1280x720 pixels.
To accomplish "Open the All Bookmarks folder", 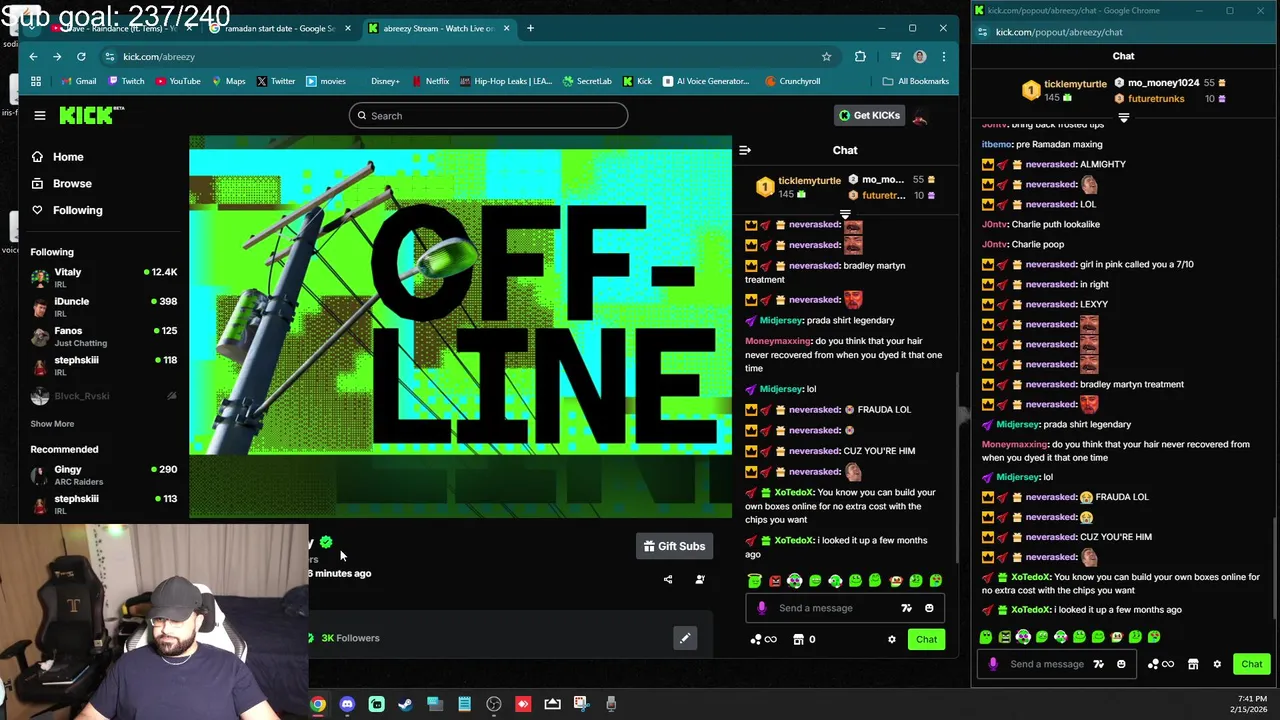I will point(915,81).
